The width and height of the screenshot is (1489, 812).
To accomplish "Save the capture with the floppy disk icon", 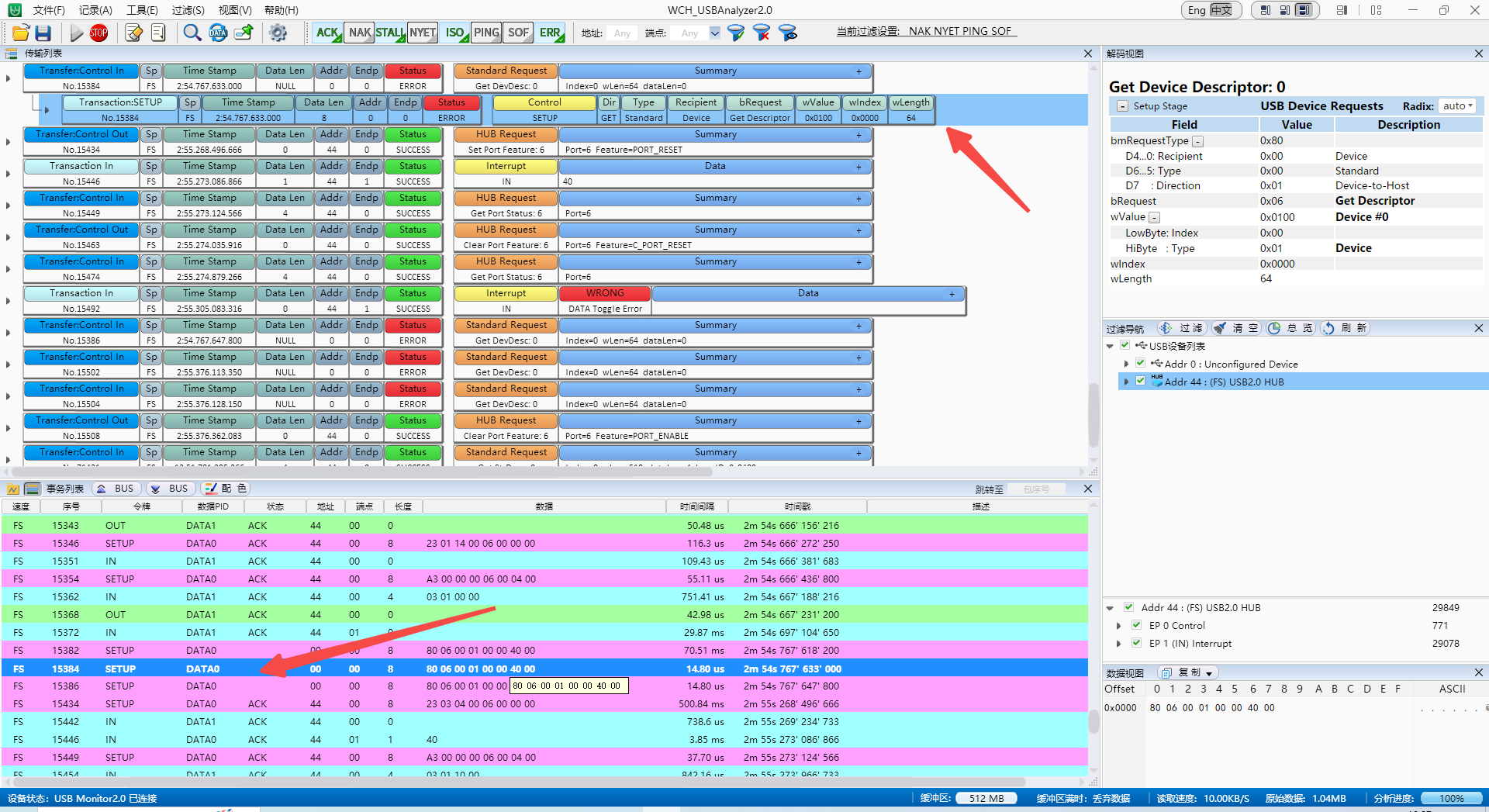I will coord(43,33).
